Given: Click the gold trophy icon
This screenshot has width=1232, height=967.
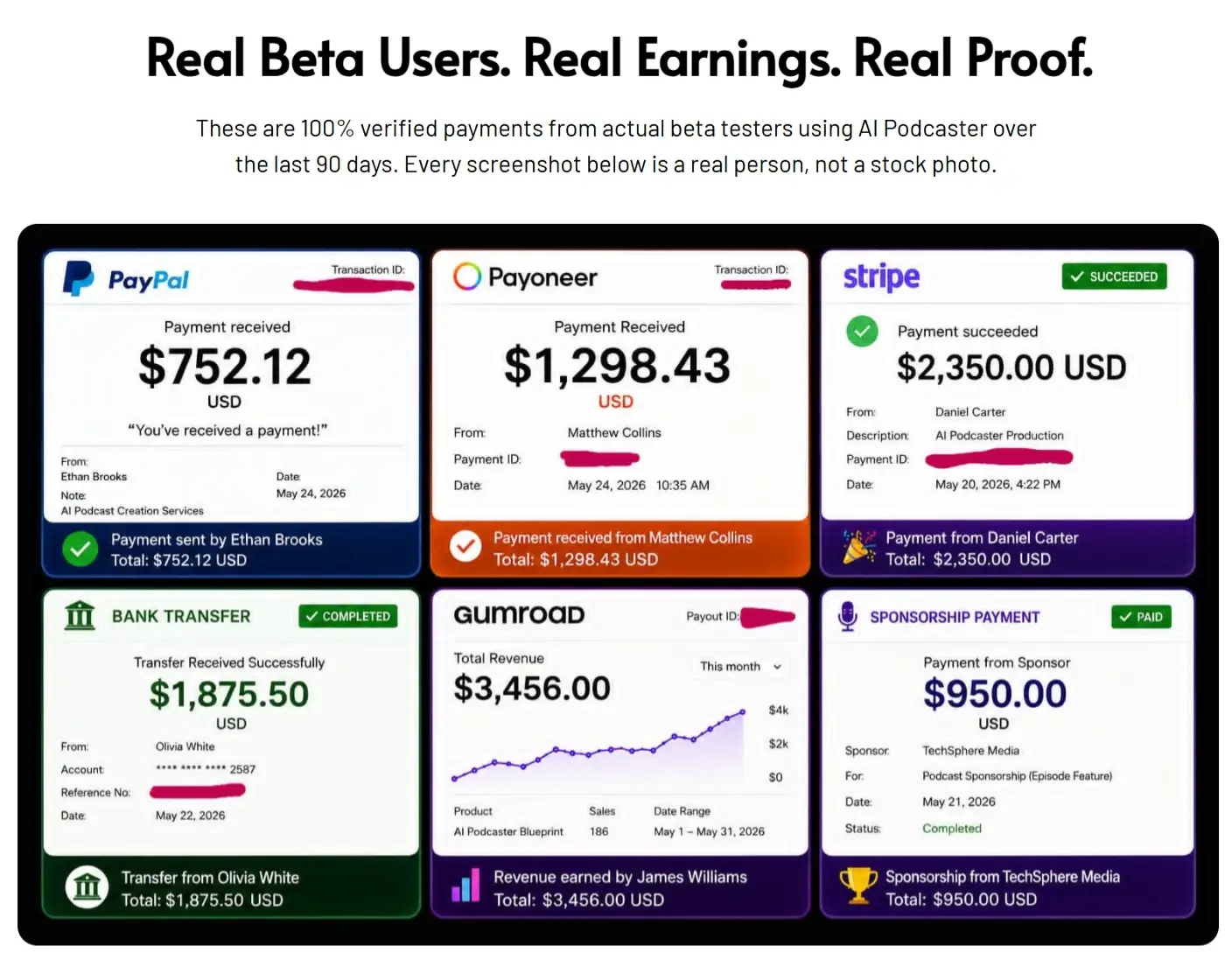Looking at the screenshot, I should [x=858, y=886].
